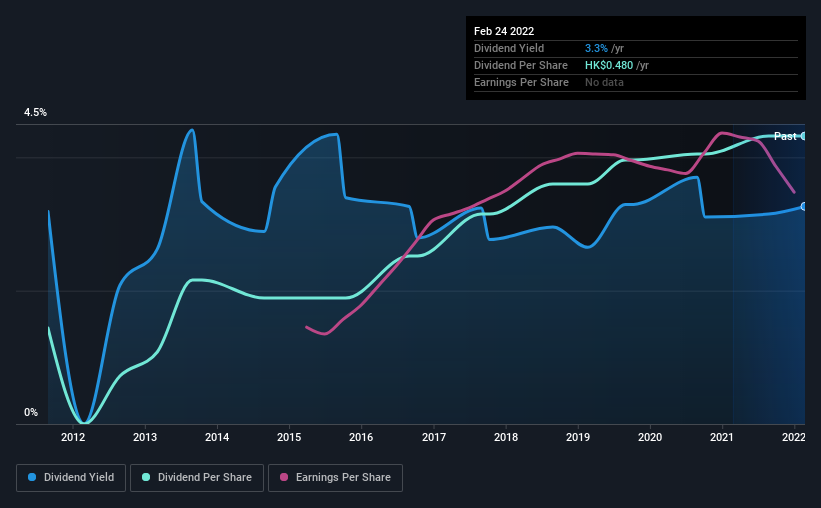Toggle the Dividend Yield legend button
The width and height of the screenshot is (821, 508).
(x=71, y=478)
